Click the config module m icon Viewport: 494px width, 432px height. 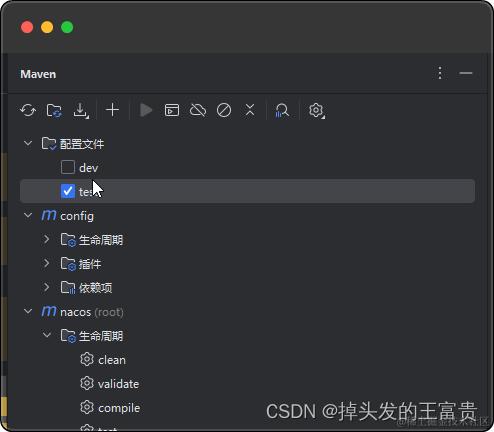pos(49,215)
